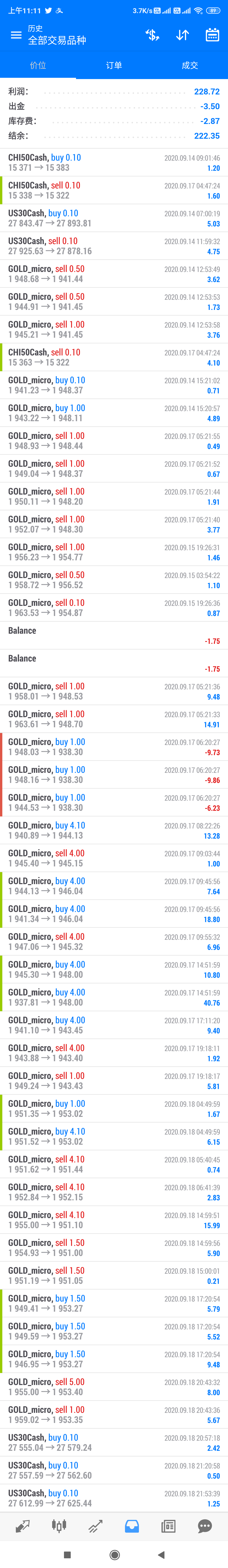Tap the currency symbol filter icon
Image resolution: width=228 pixels, height=1568 pixels.
tap(152, 35)
